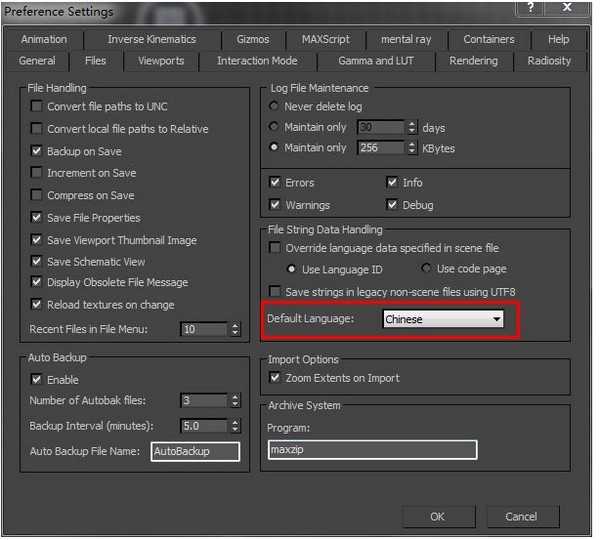This screenshot has height=540, width=600.
Task: Adjust the Backup Interval minutes spinner
Action: coord(235,426)
